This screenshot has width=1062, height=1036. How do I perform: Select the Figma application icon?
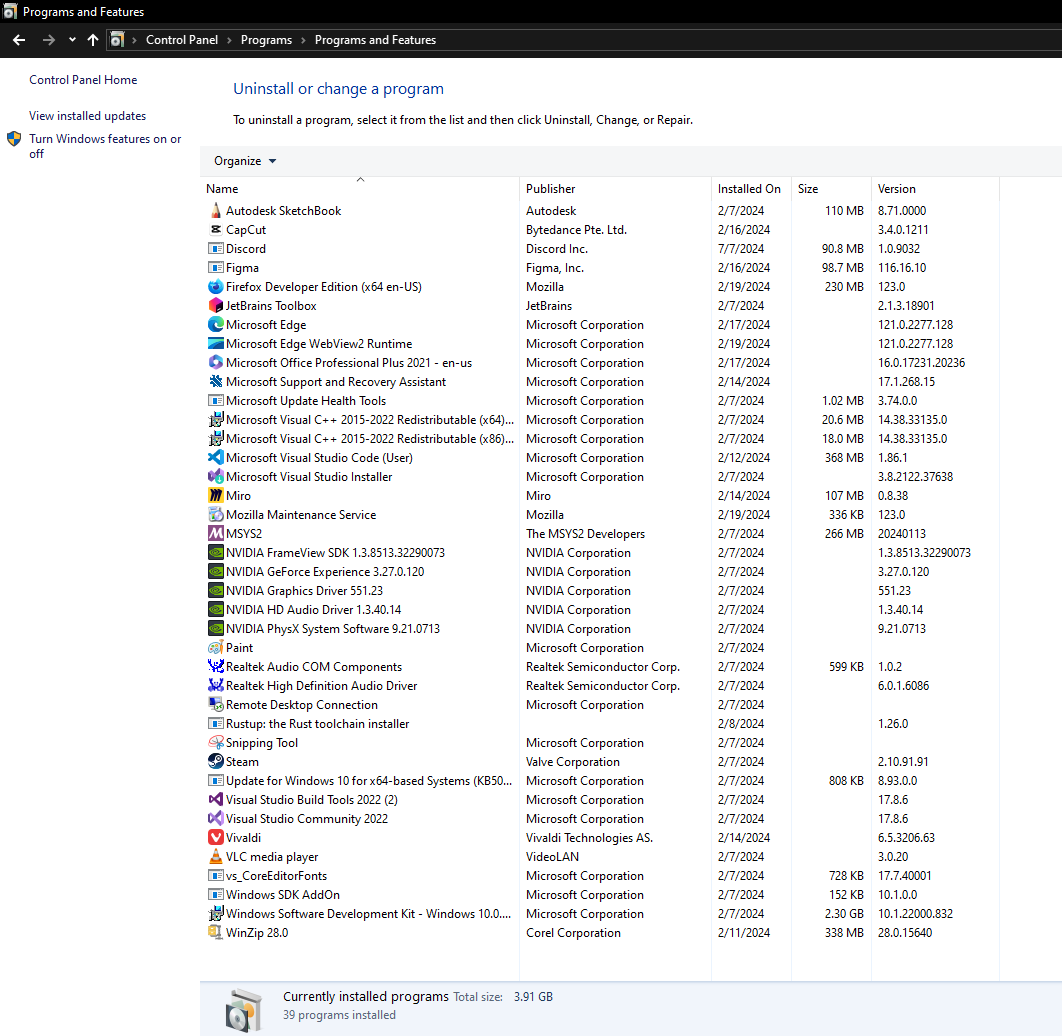215,267
